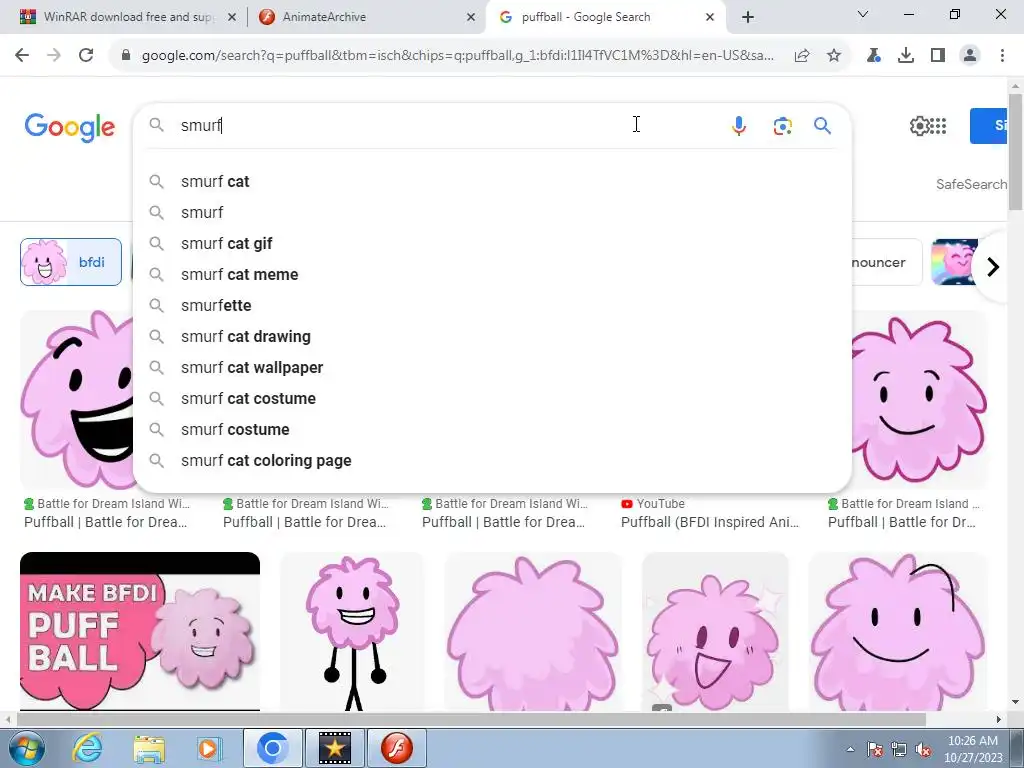
Task: Click the horizontal scrollbar at bottom
Action: [x=470, y=720]
